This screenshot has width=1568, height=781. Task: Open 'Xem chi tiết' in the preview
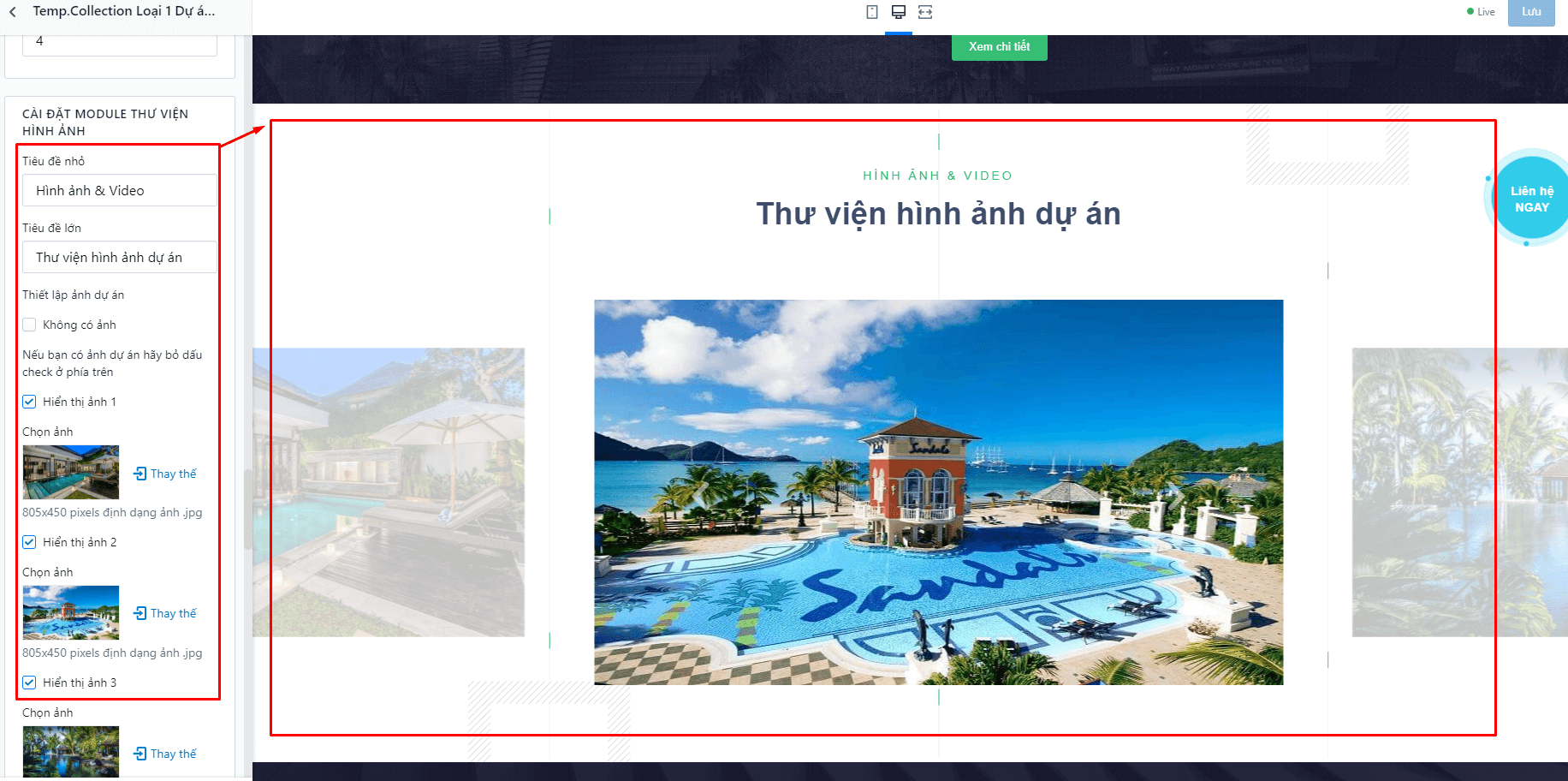(1000, 47)
